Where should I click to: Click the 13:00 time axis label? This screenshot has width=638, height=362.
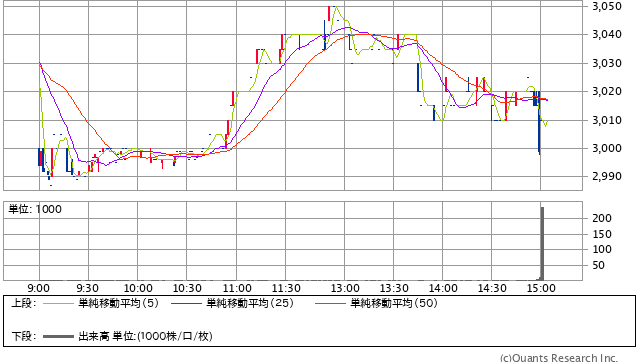click(x=345, y=288)
